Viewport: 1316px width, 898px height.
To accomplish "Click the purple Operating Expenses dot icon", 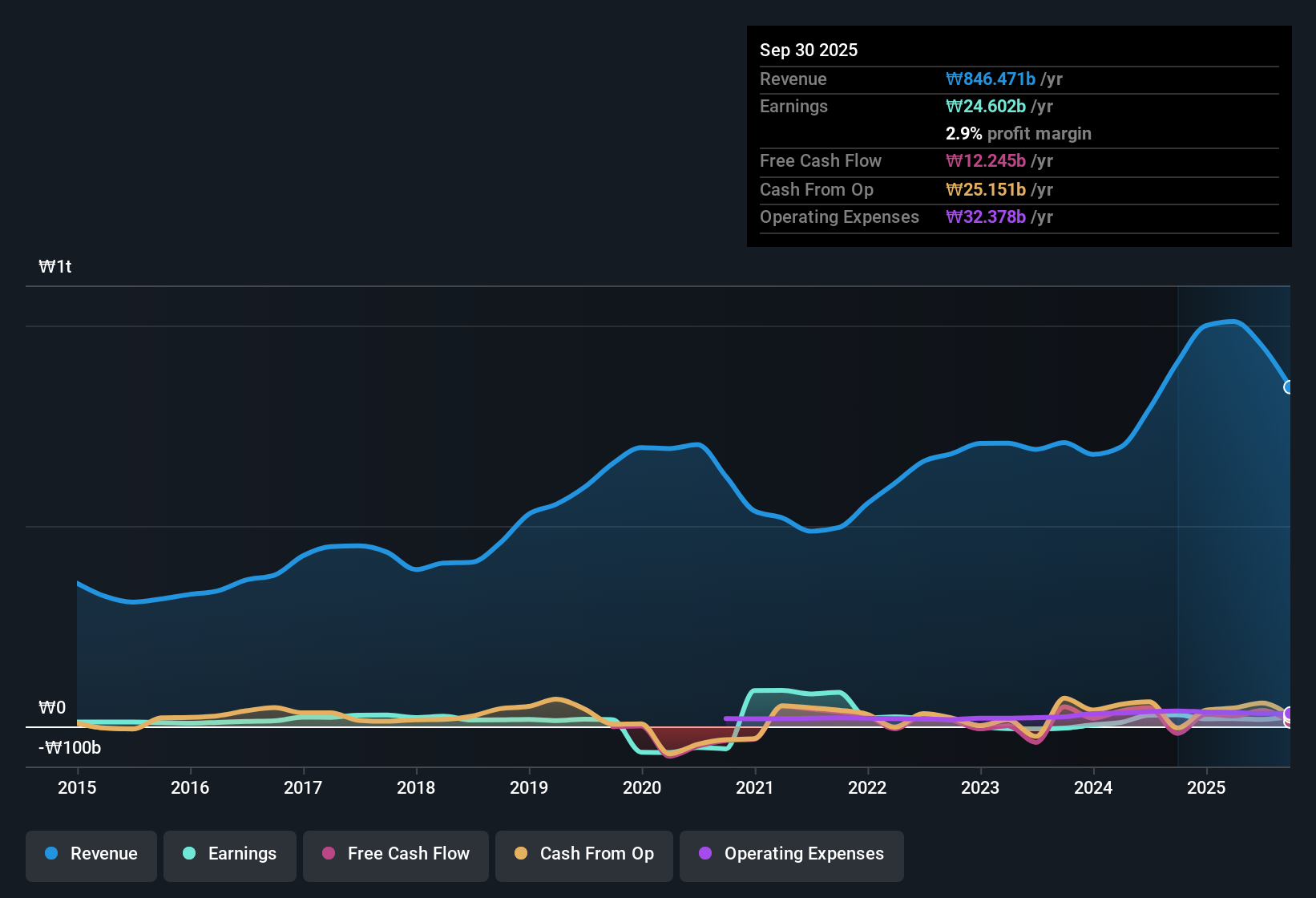I will (x=705, y=854).
